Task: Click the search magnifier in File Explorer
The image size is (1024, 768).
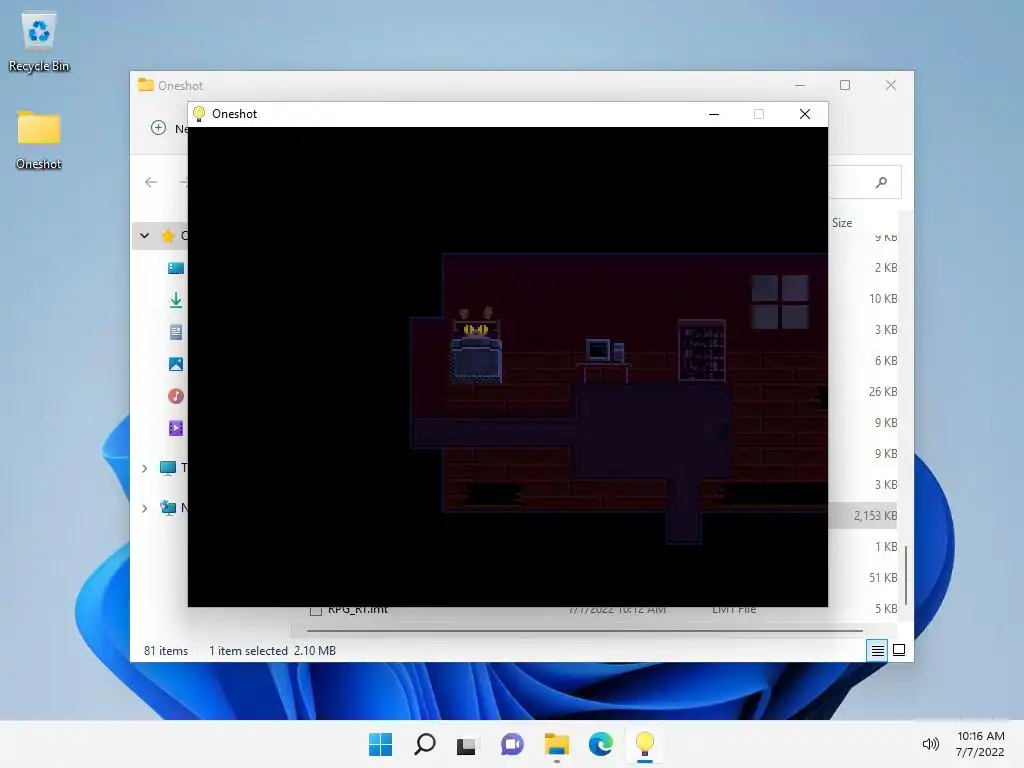Action: (881, 182)
